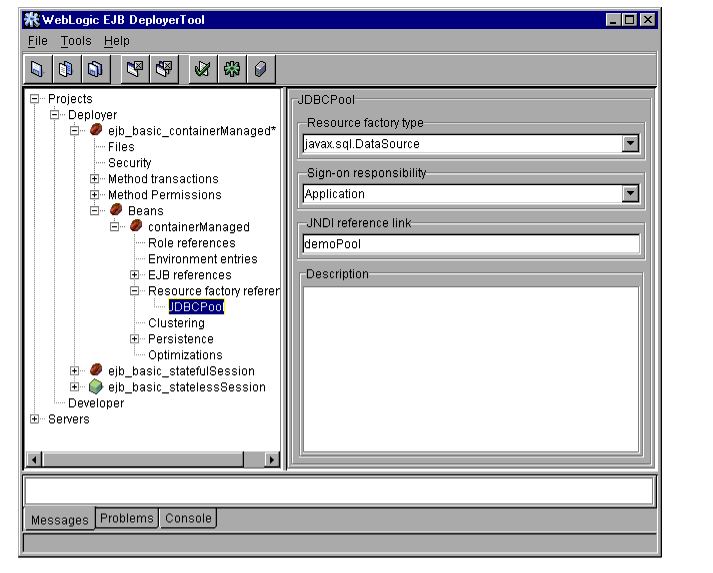Viewport: 713px width, 573px height.
Task: Select the JDBCPool tree item
Action: 196,307
